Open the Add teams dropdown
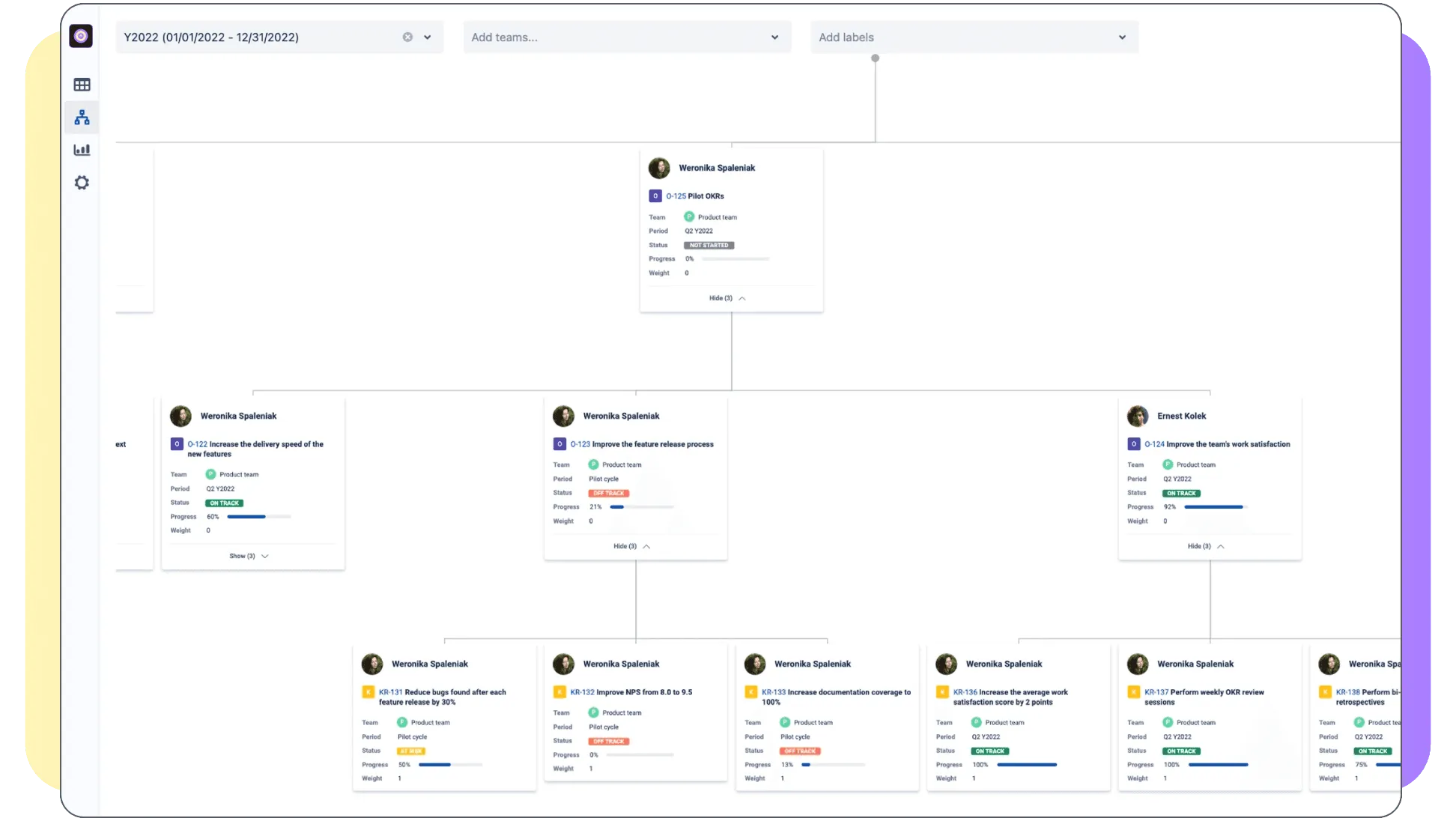Viewport: 1456px width, 821px height. 626,37
